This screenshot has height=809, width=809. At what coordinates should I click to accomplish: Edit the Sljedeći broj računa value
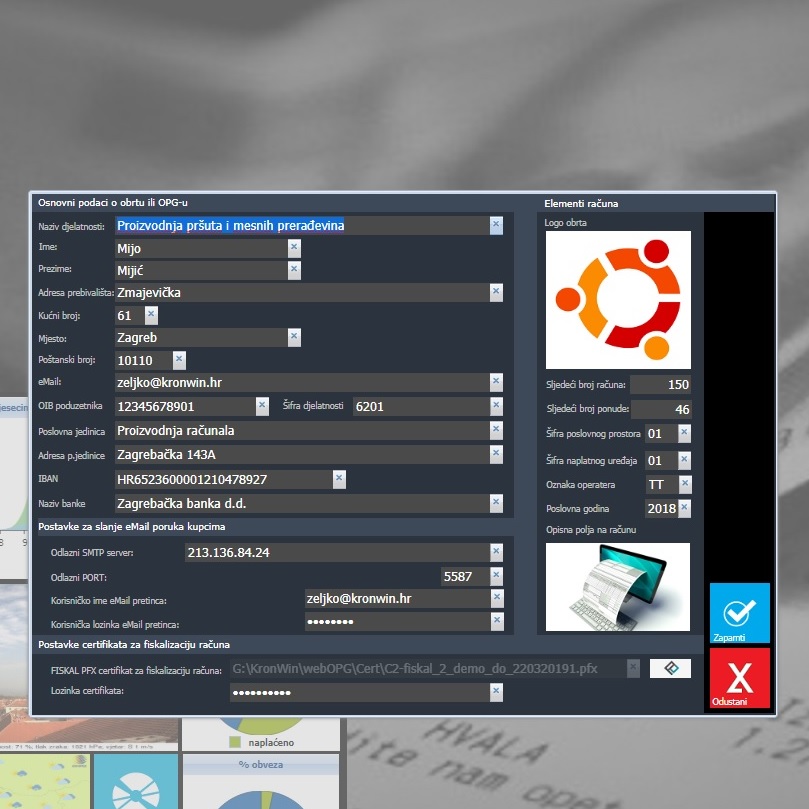pos(660,384)
